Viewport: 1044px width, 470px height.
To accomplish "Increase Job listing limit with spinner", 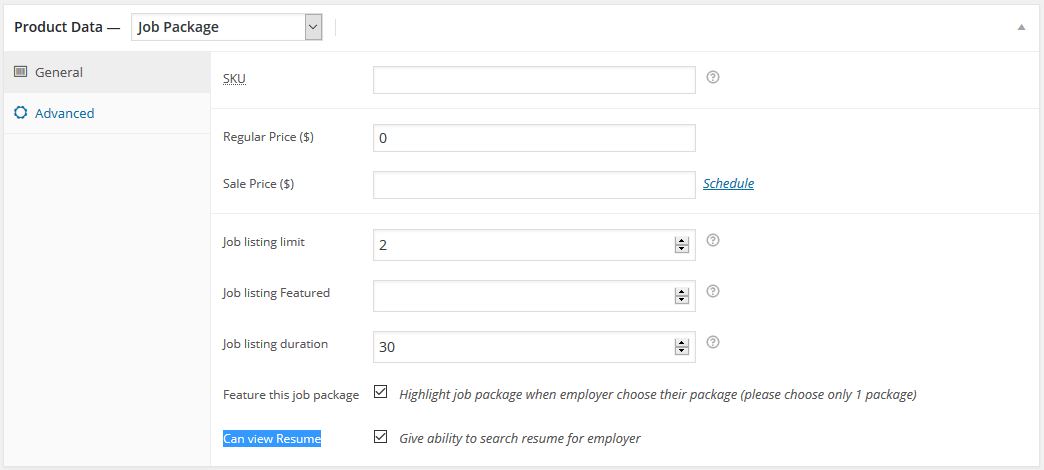I will coord(681,241).
